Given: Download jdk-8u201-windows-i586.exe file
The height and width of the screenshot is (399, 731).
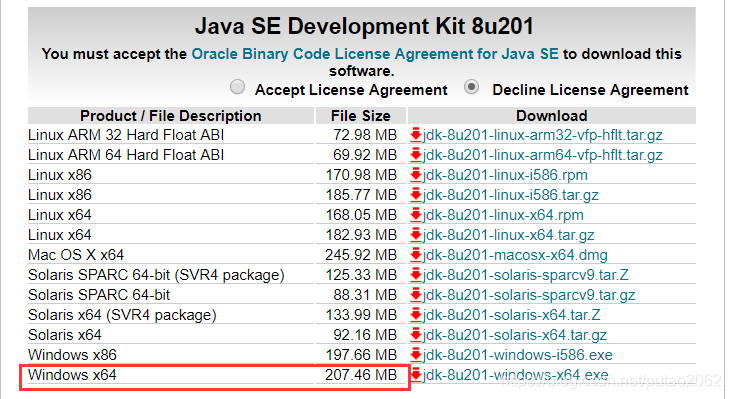Looking at the screenshot, I should coord(517,356).
